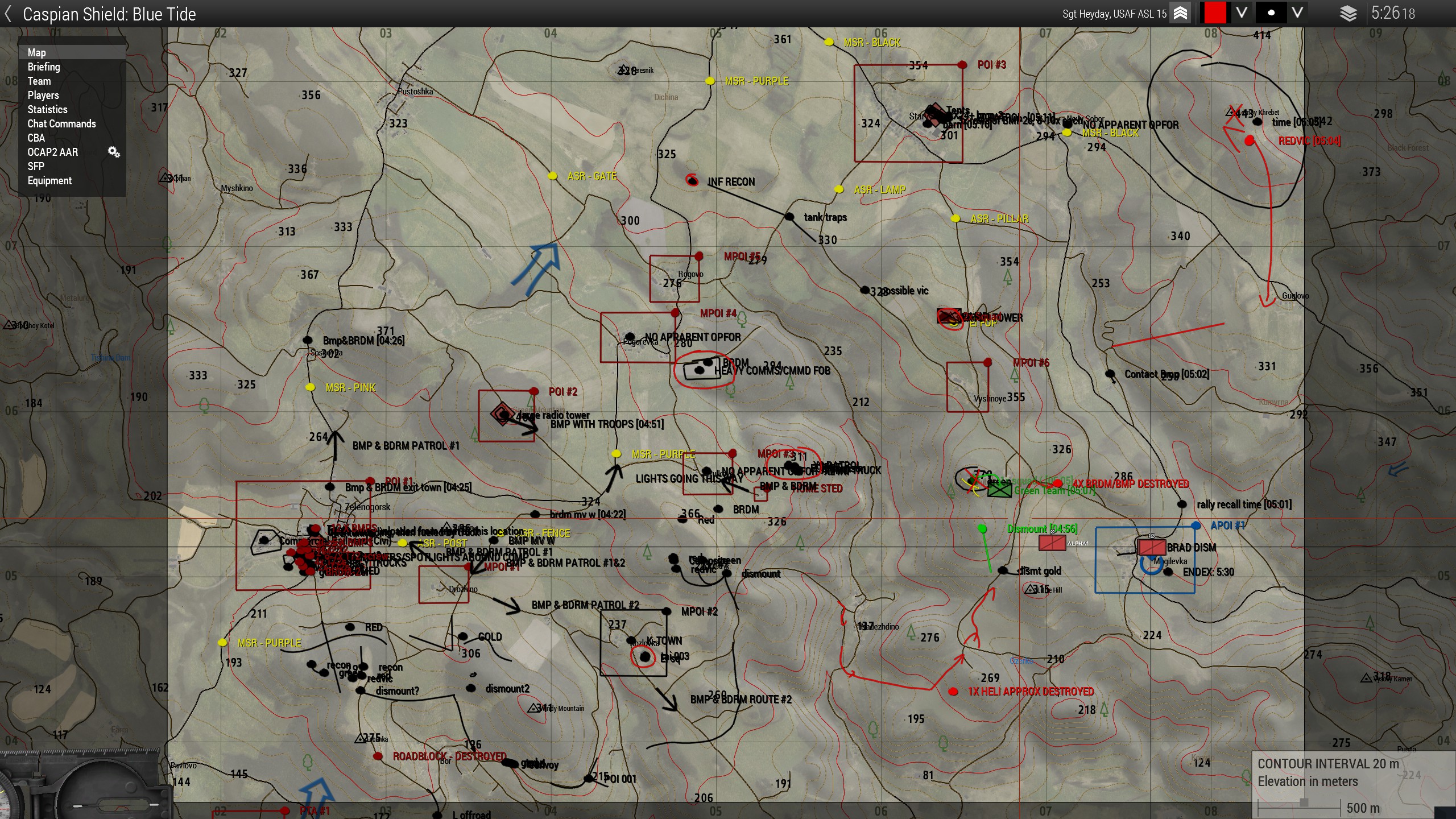This screenshot has height=819, width=1456.
Task: Toggle the map texture layers icon
Action: (x=1348, y=14)
